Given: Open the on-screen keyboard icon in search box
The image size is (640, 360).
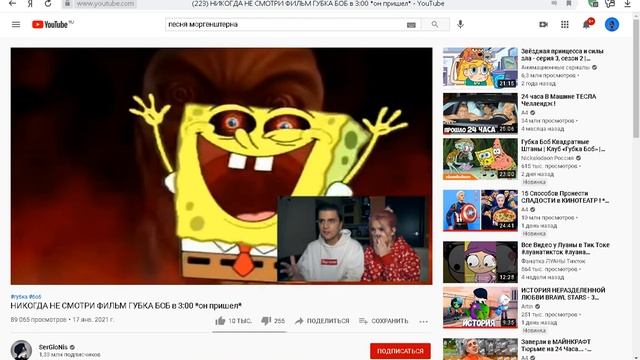Looking at the screenshot, I should click(x=411, y=25).
